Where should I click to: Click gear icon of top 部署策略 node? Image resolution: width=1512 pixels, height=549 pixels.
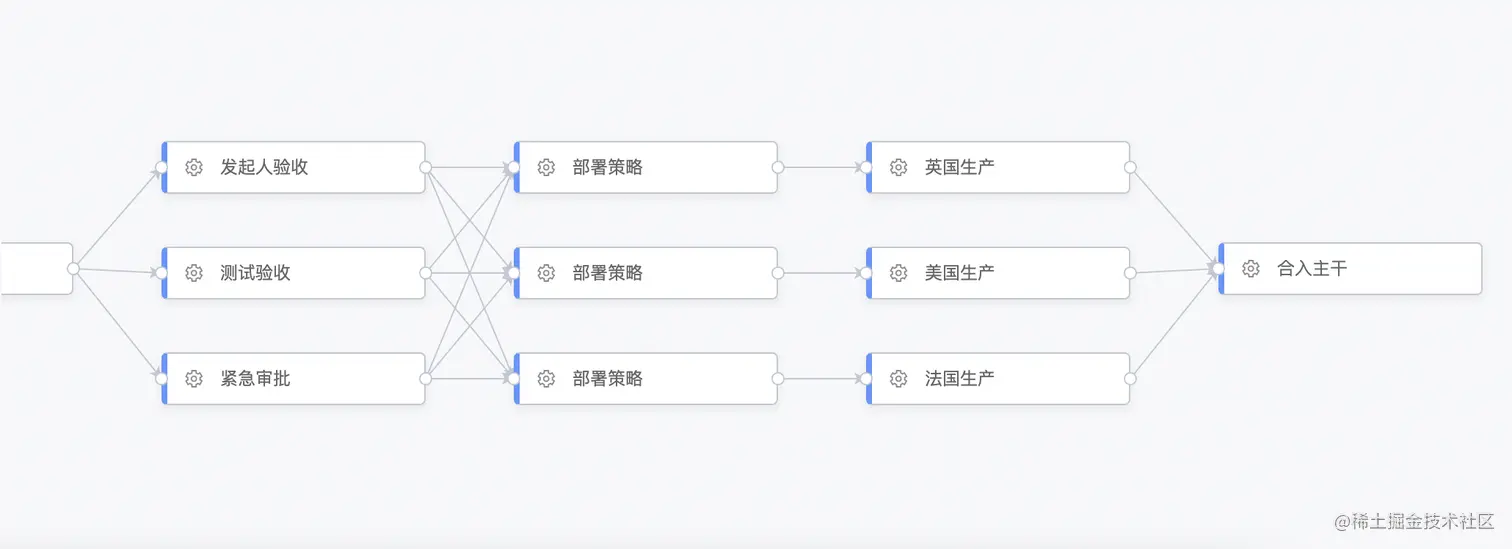point(546,167)
